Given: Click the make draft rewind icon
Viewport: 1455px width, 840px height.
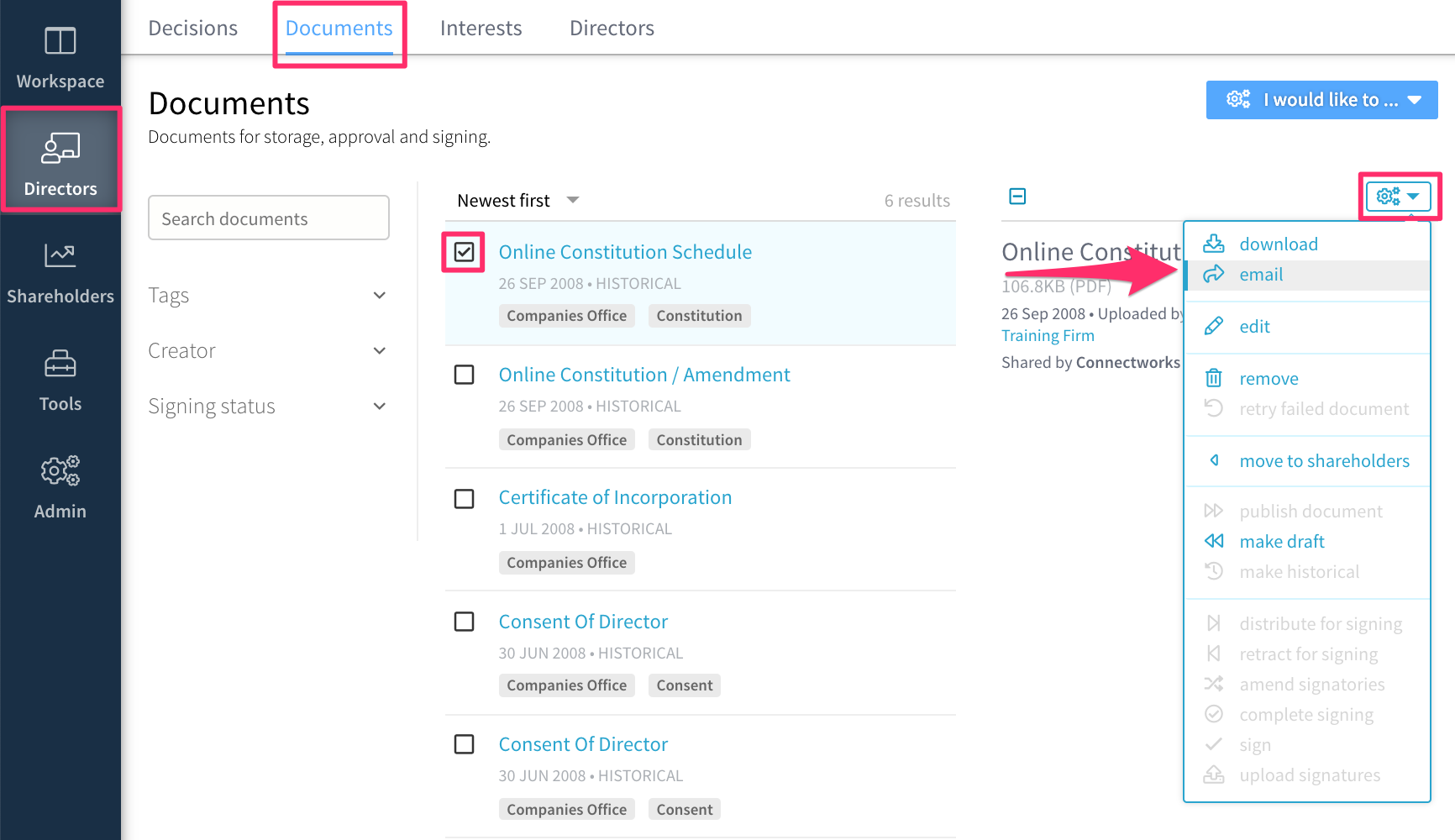Looking at the screenshot, I should [1214, 541].
